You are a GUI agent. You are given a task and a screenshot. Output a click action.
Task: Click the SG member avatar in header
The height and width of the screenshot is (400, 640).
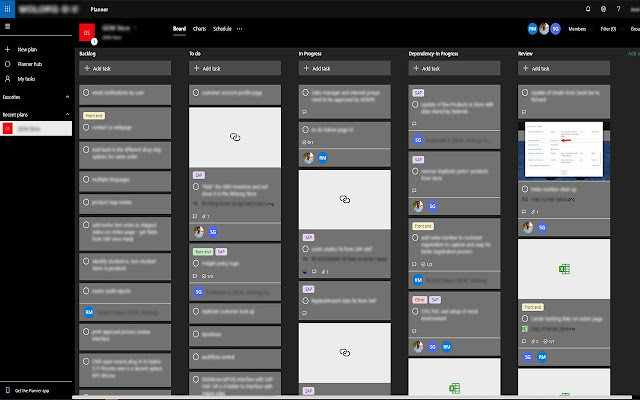pos(555,29)
